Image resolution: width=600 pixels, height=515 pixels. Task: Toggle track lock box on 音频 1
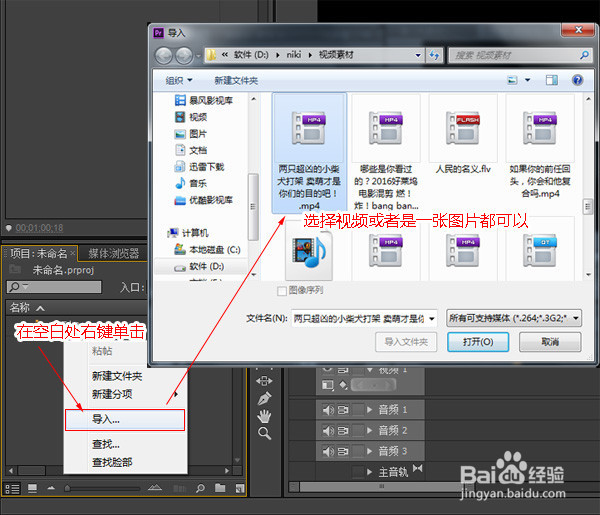[358, 410]
